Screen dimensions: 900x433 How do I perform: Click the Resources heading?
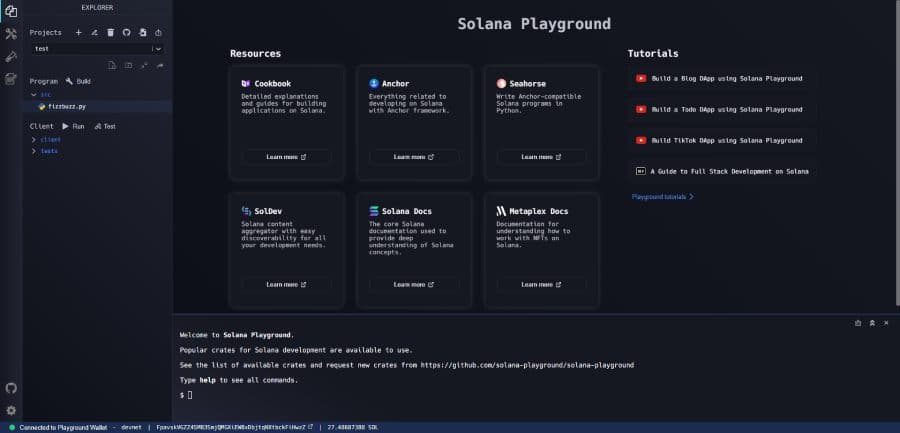point(255,53)
